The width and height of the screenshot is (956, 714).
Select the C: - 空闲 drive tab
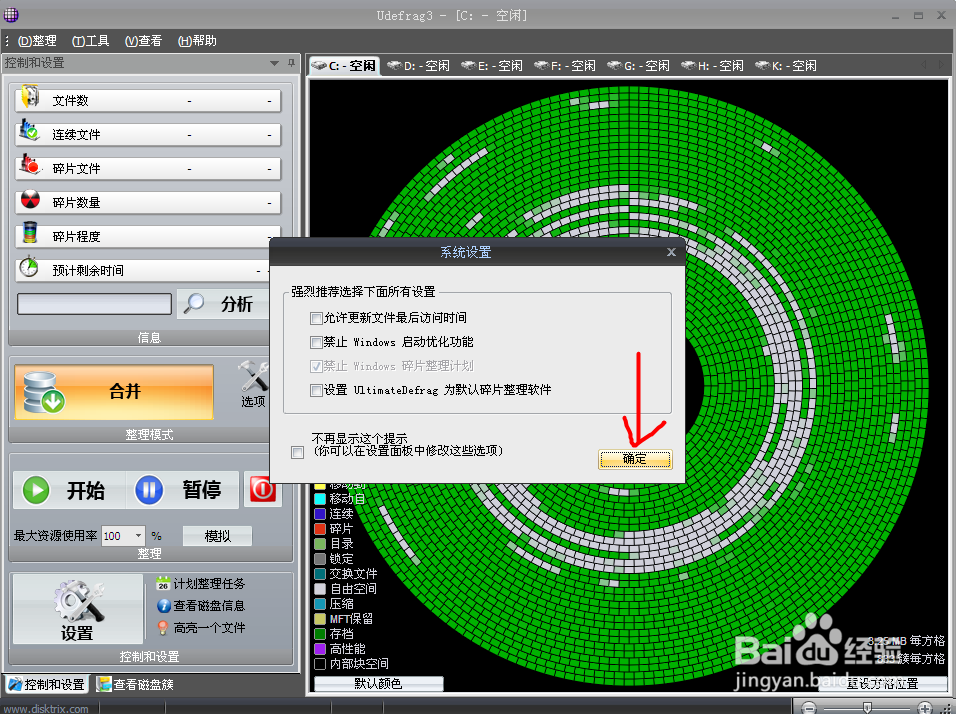tap(344, 66)
